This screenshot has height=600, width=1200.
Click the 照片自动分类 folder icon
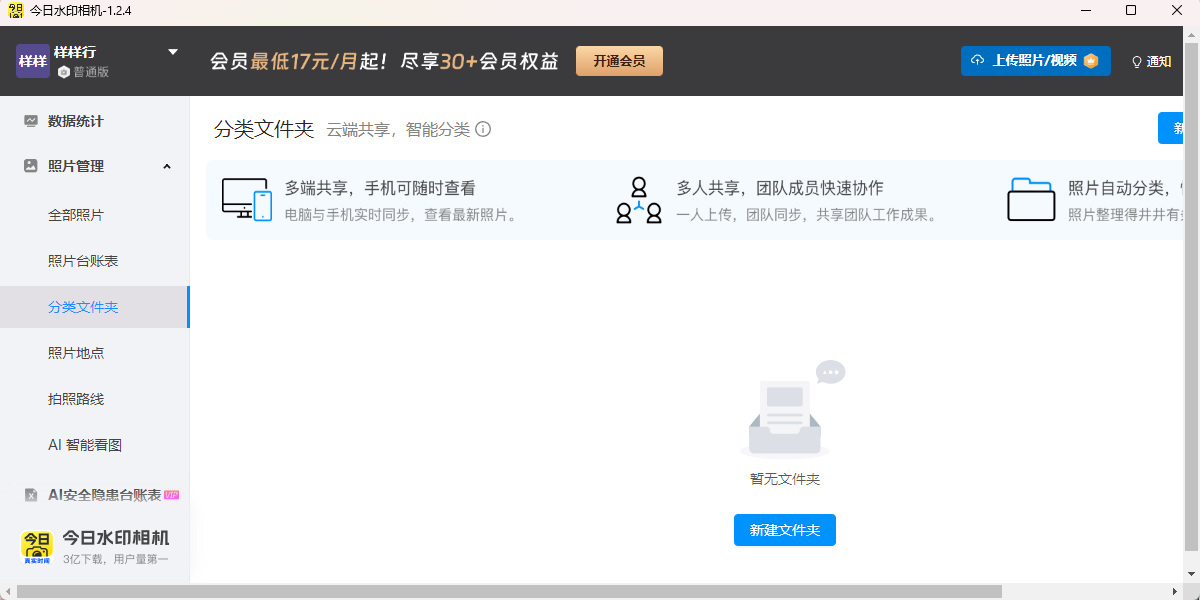(1031, 199)
